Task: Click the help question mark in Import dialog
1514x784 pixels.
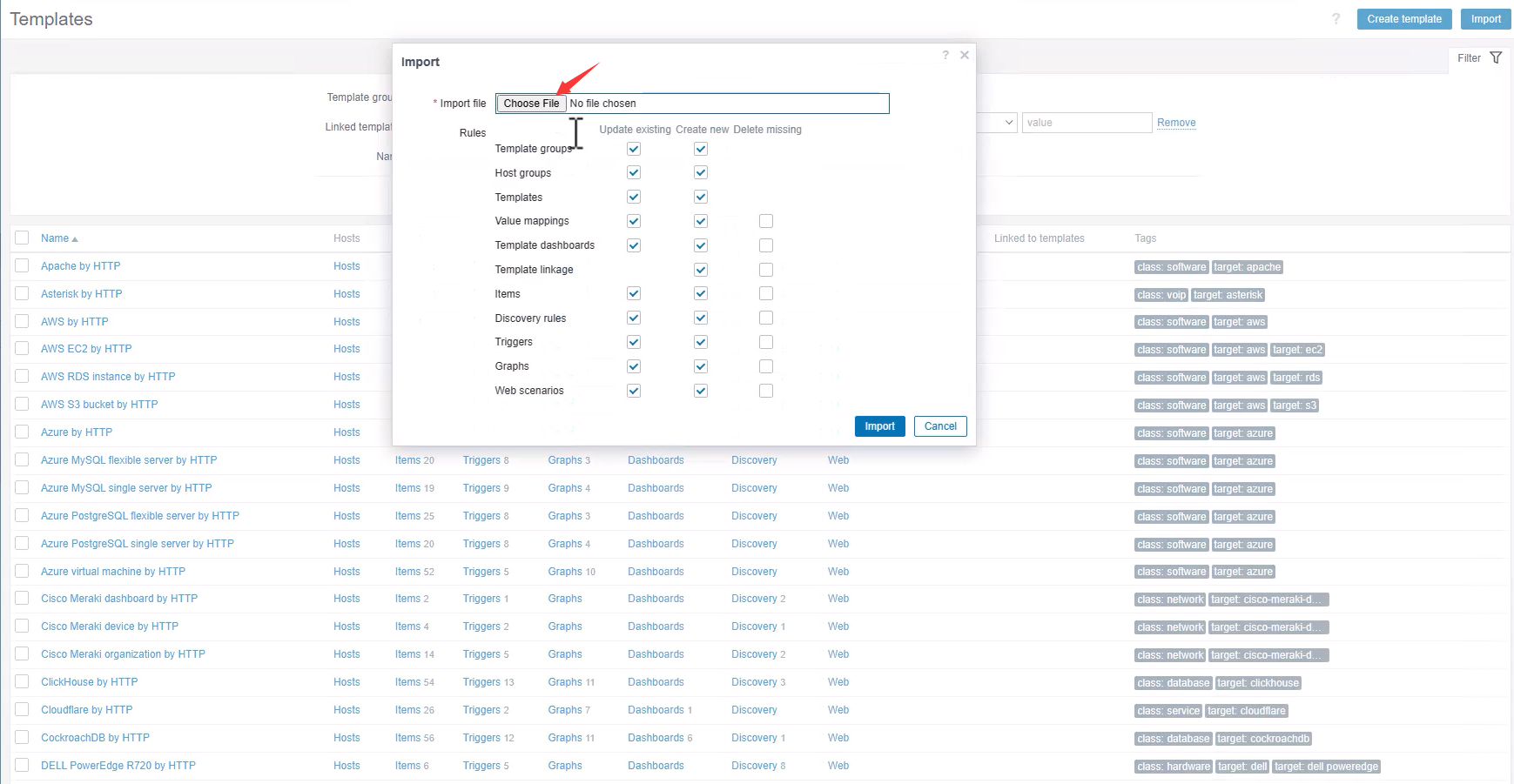Action: (x=945, y=55)
